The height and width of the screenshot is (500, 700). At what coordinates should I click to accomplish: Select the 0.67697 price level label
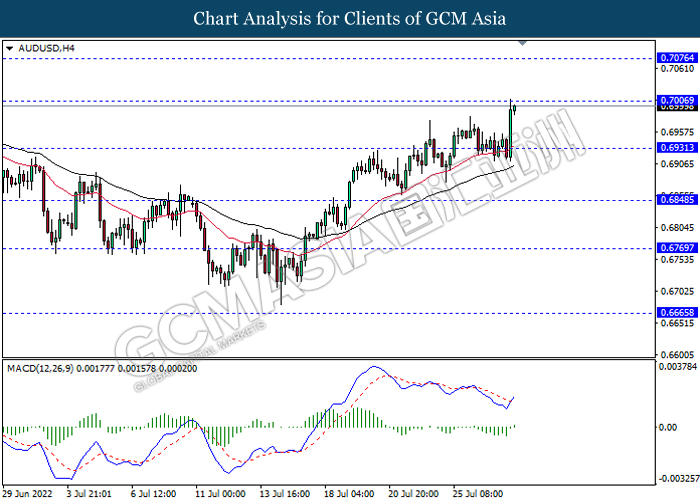(677, 247)
